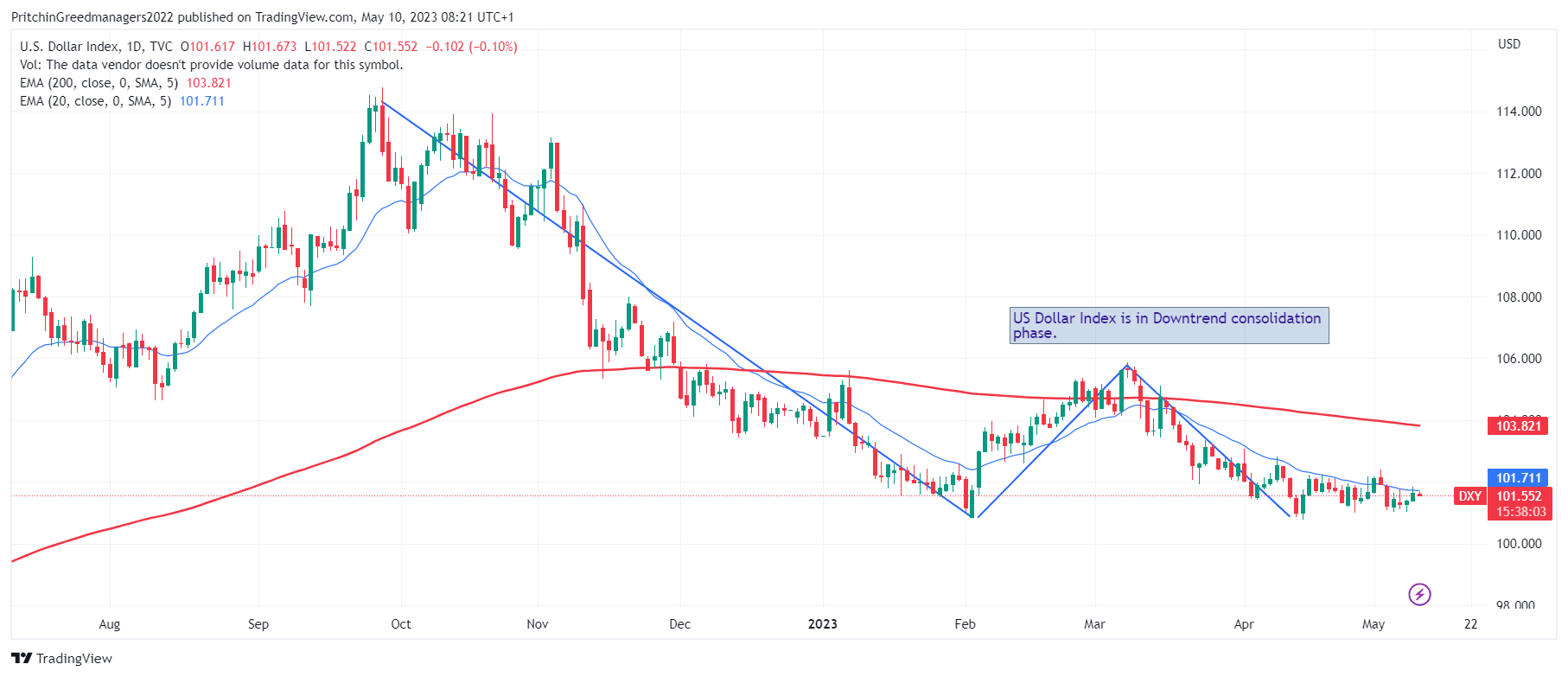Click the EMA 200 value 103.821 in legend

click(209, 83)
